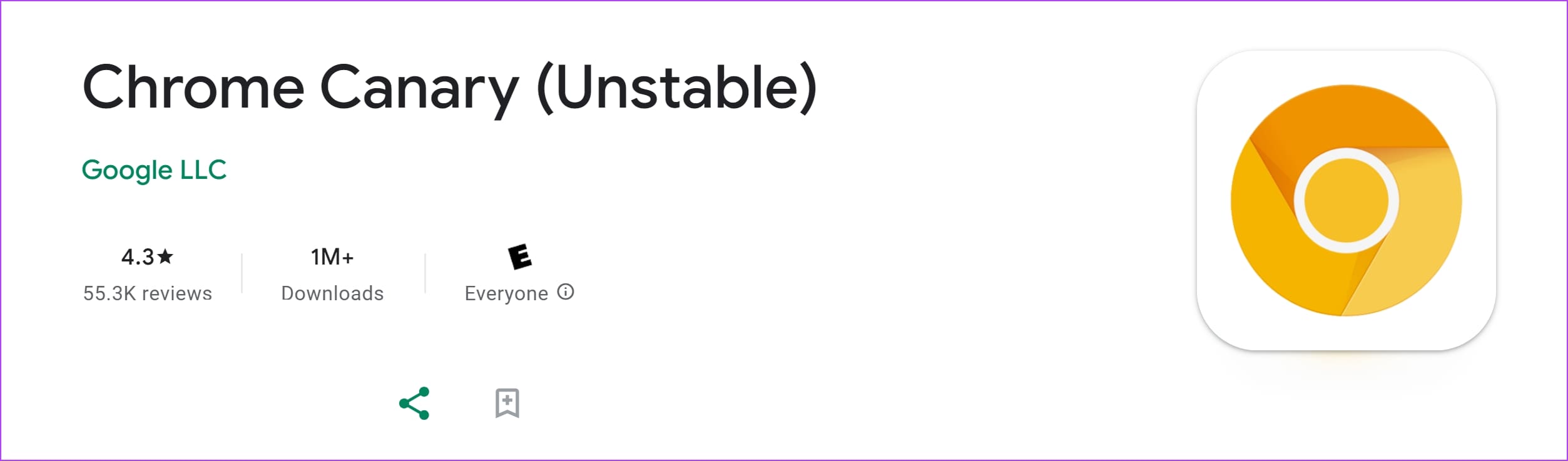The height and width of the screenshot is (461, 1568).
Task: Open the content rating info icon
Action: 566,292
